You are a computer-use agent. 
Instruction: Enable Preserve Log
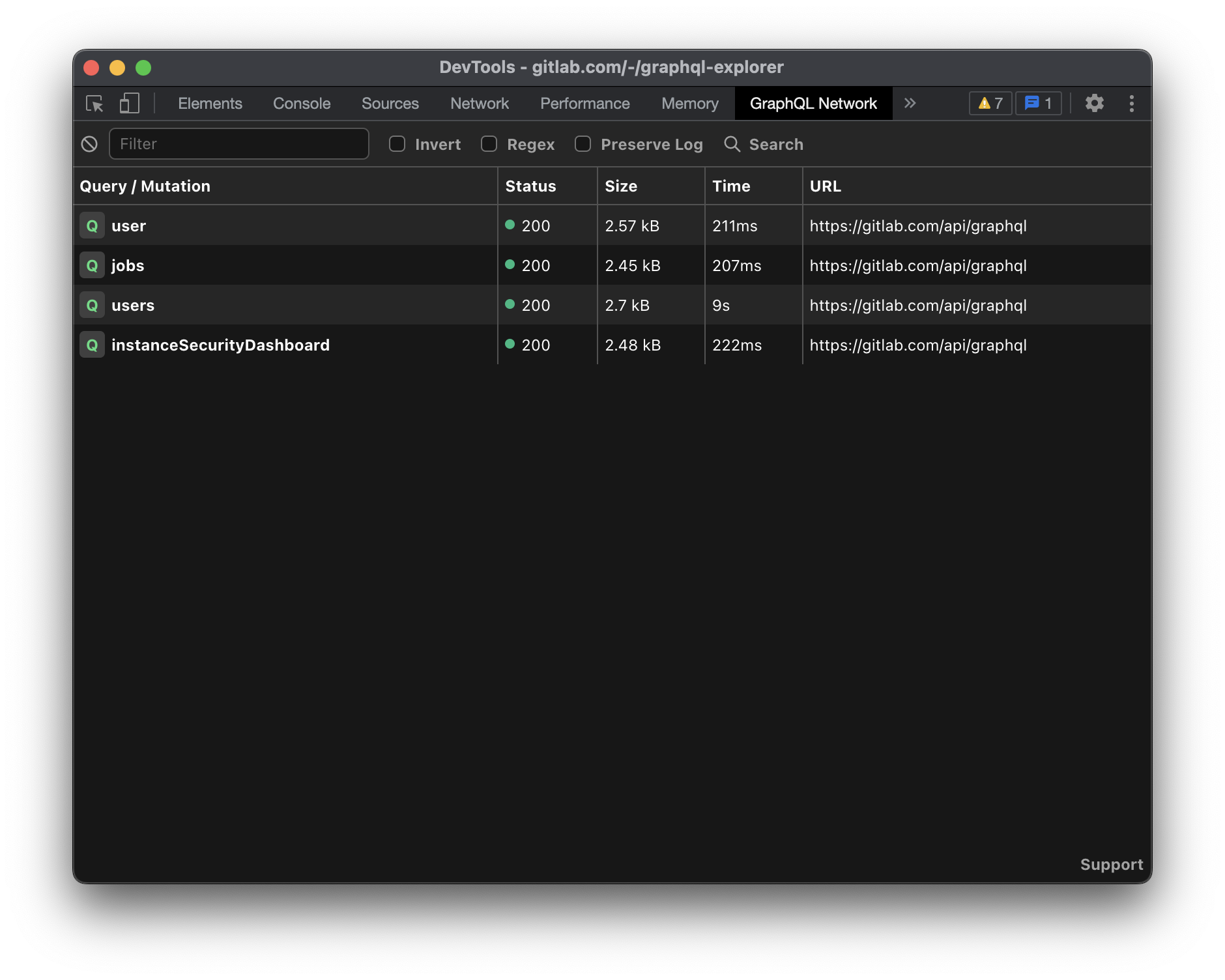583,144
